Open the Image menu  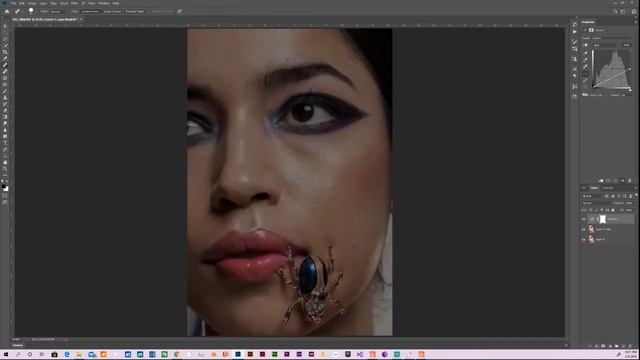32,3
